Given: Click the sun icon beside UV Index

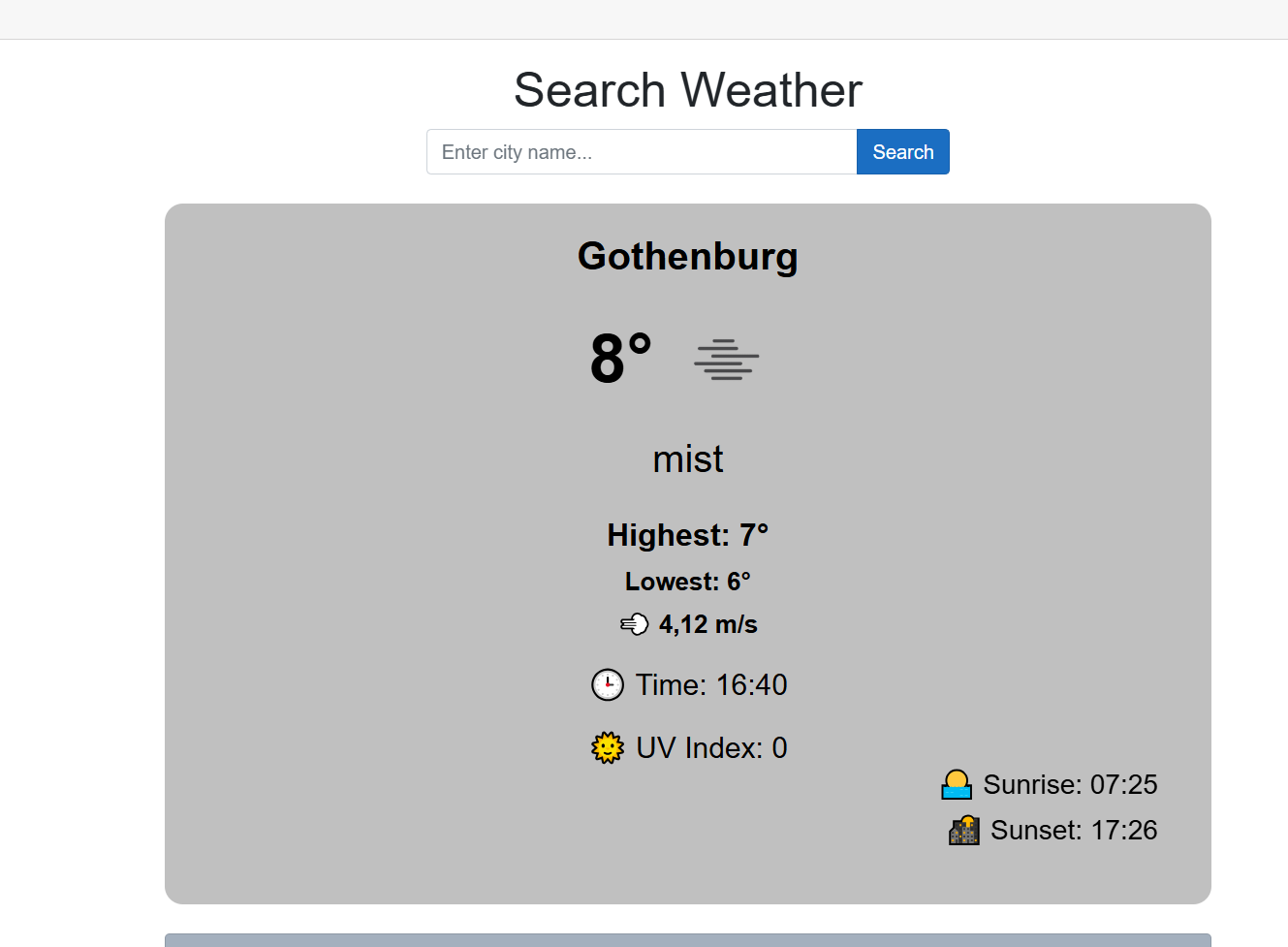Looking at the screenshot, I should coord(608,748).
